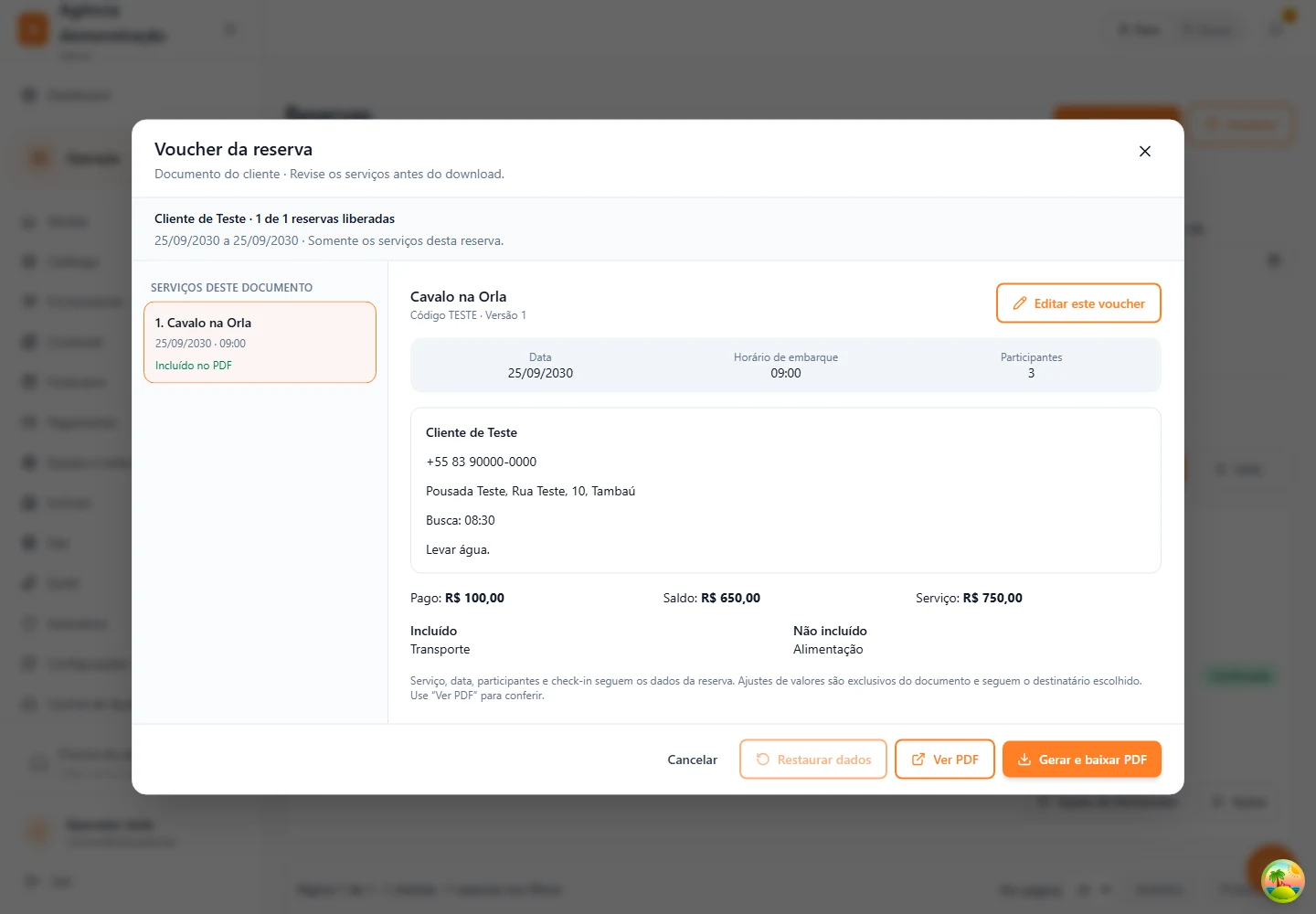The height and width of the screenshot is (914, 1316).
Task: Click the Saldo: R$ 650,00 amount
Action: point(711,598)
